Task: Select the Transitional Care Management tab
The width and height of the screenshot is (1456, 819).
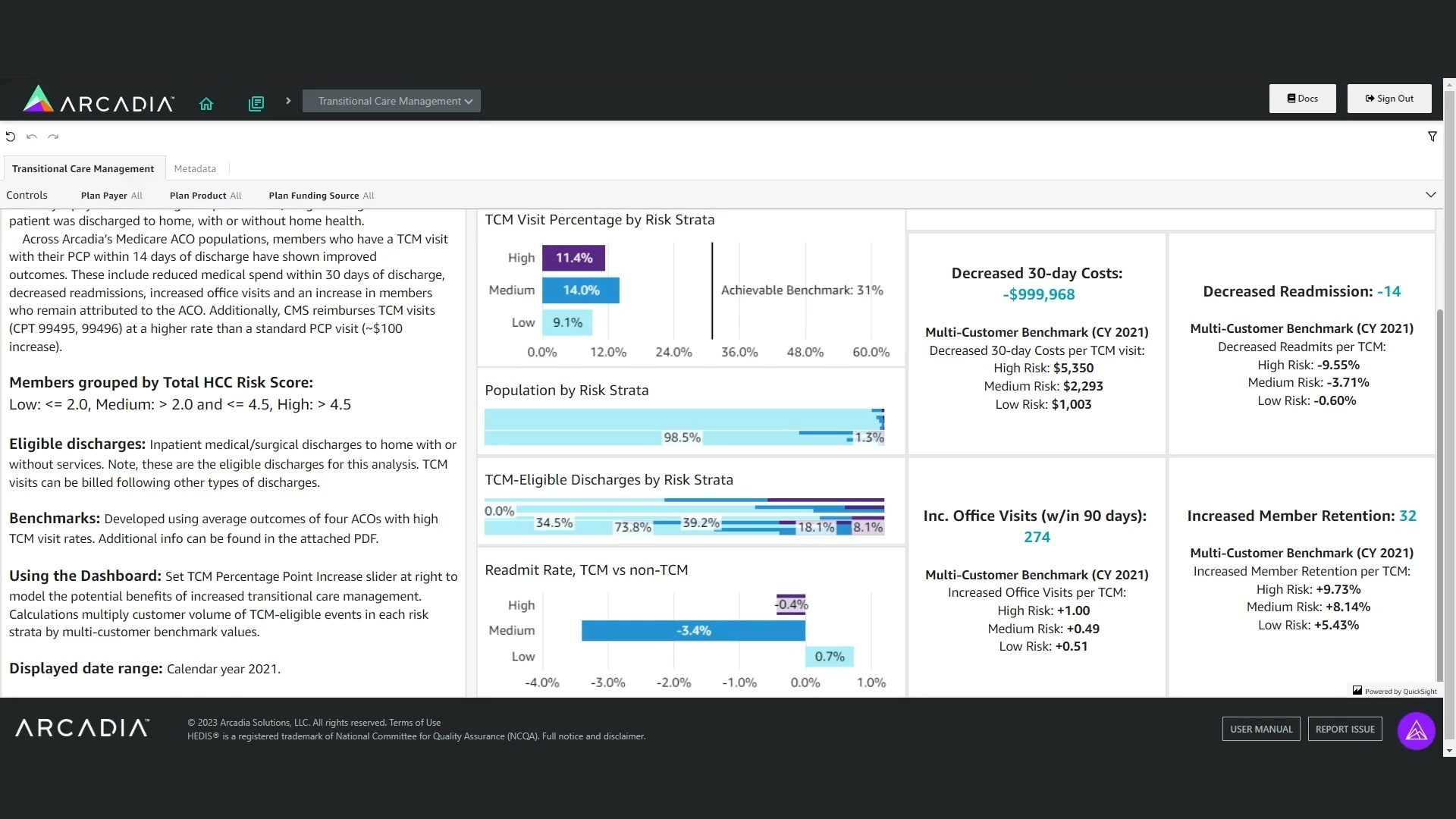Action: pos(83,168)
